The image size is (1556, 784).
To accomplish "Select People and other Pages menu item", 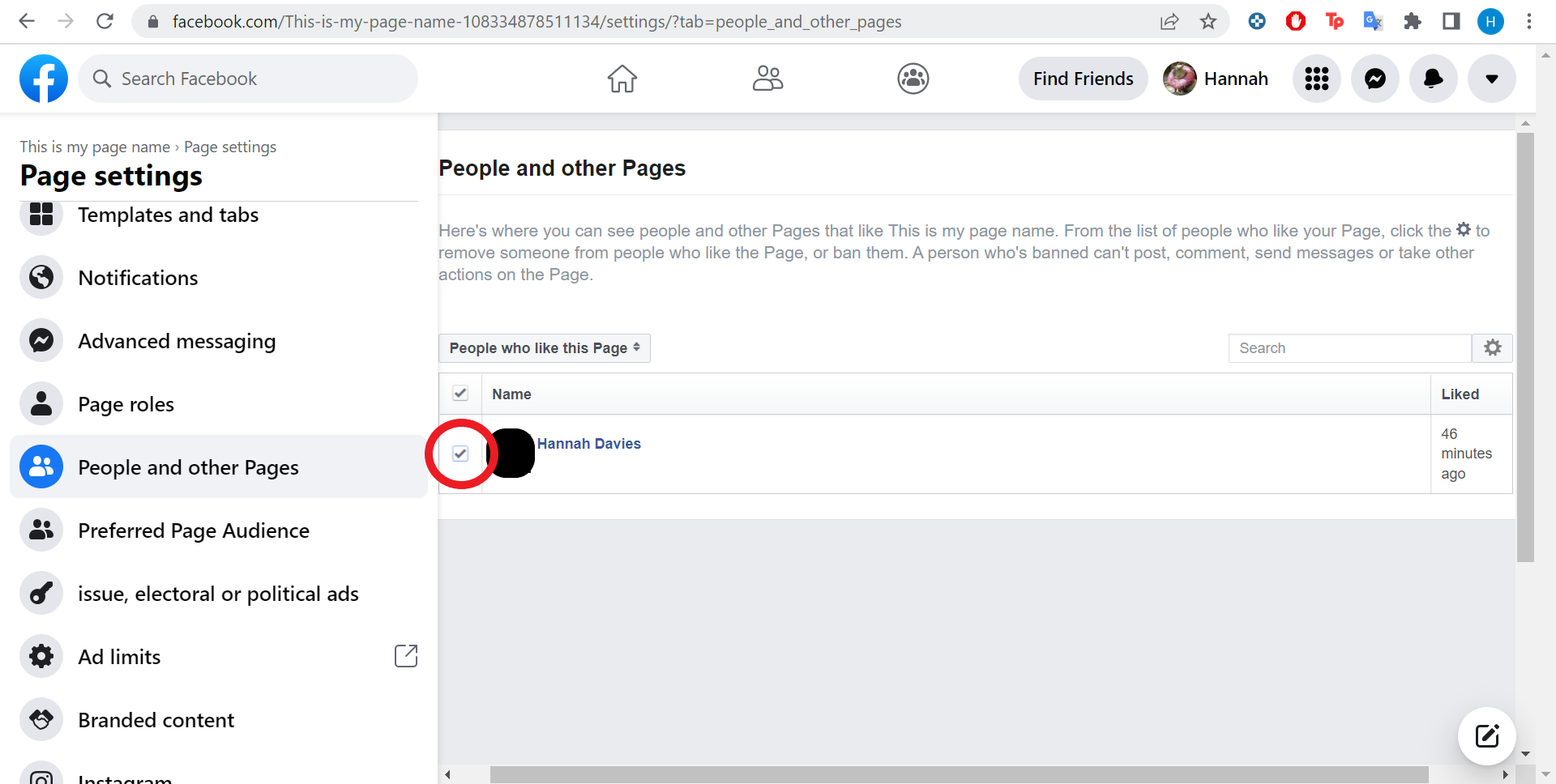I will pyautogui.click(x=218, y=467).
